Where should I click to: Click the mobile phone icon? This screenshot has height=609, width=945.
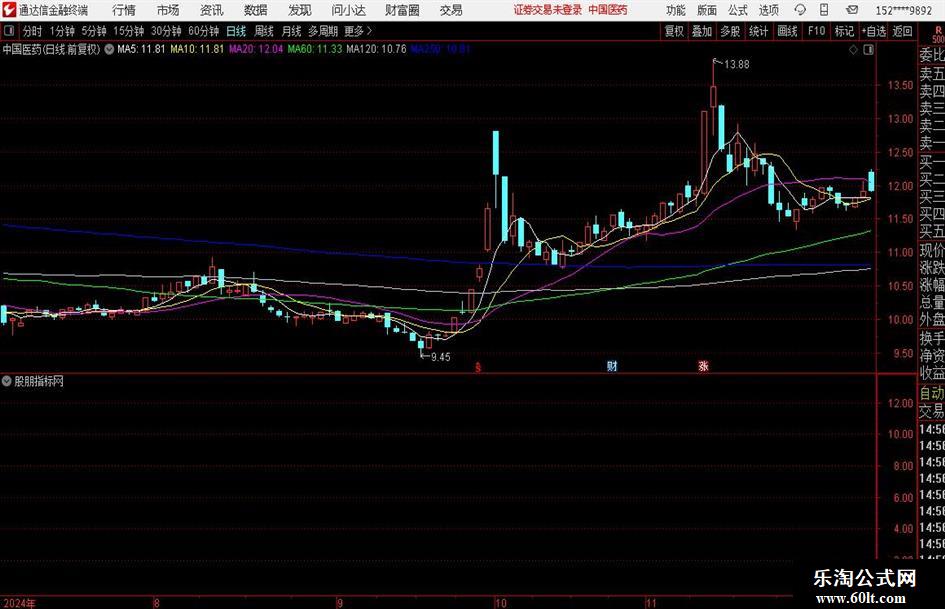click(824, 10)
